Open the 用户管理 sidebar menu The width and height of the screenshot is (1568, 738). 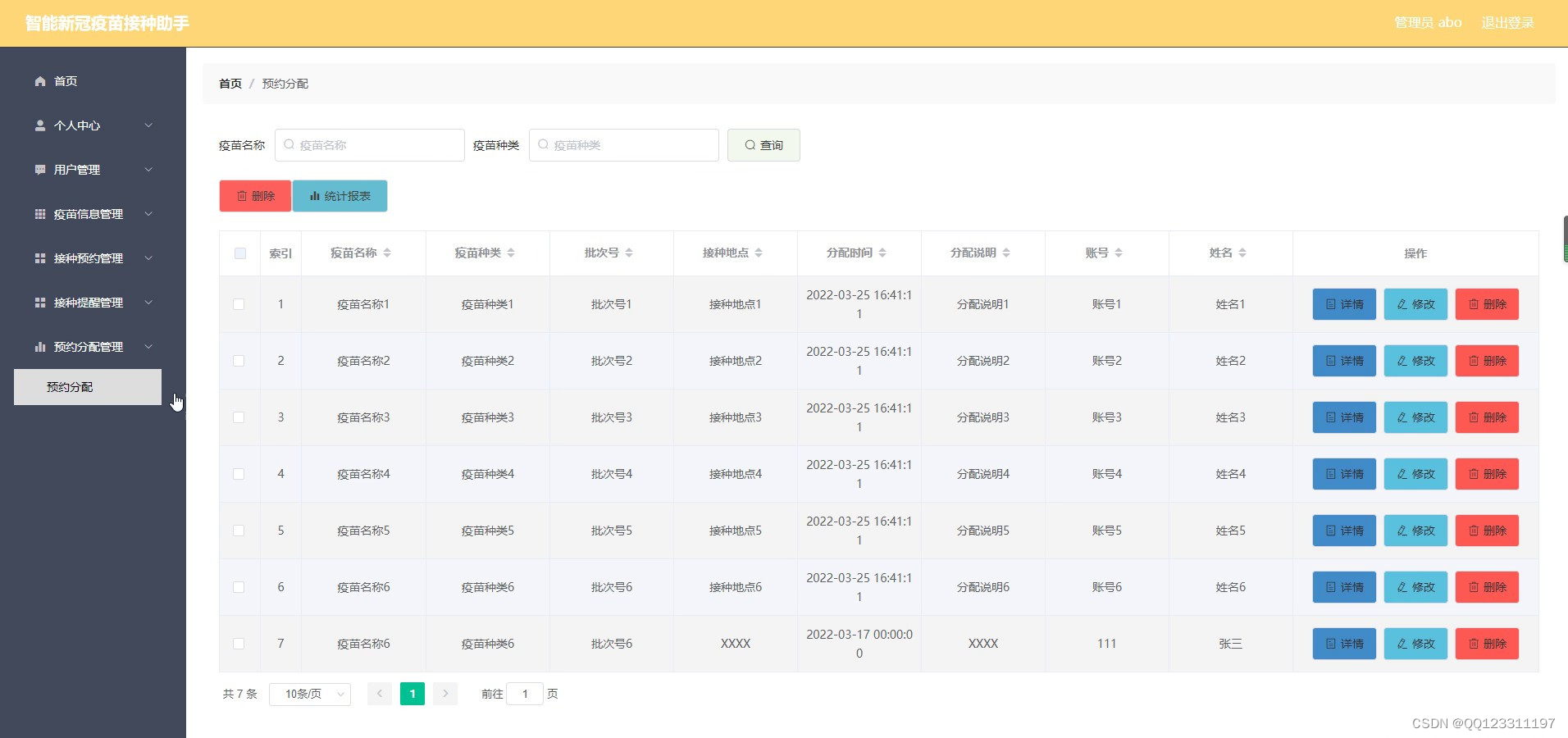pyautogui.click(x=93, y=170)
